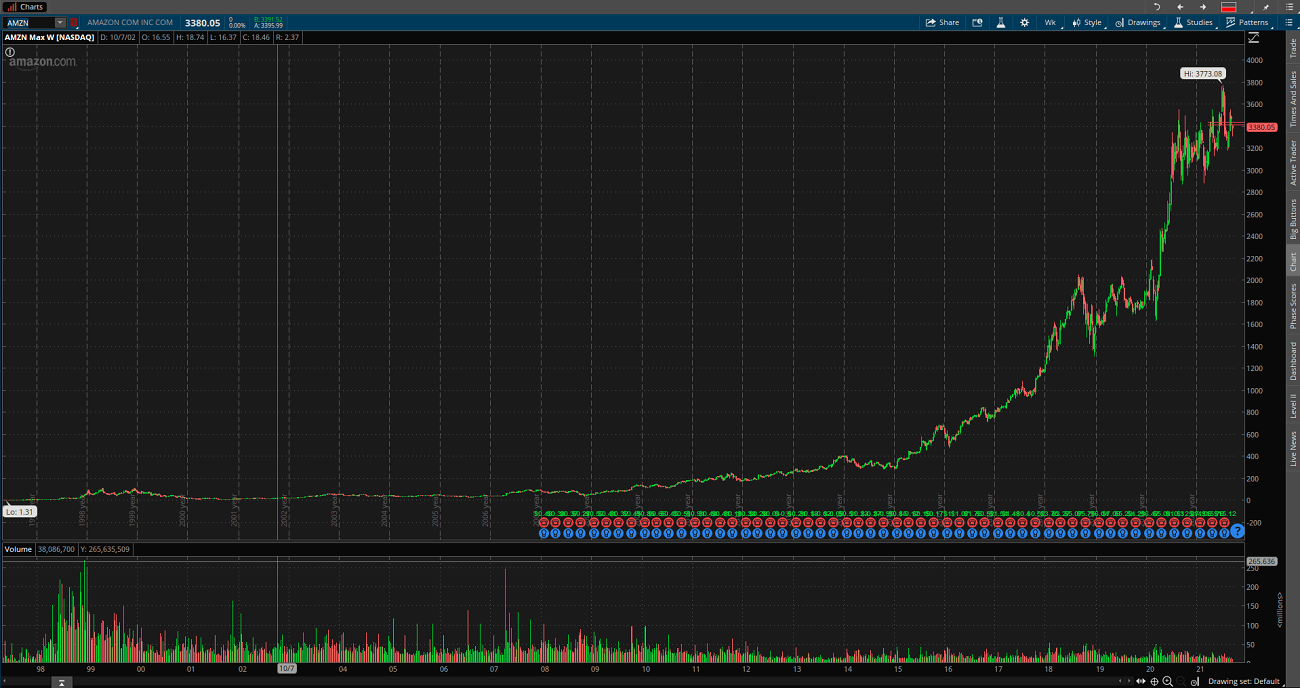Viewport: 1300px width, 688px height.
Task: Toggle the chart auto-scale icon above price axis
Action: pyautogui.click(x=1253, y=38)
